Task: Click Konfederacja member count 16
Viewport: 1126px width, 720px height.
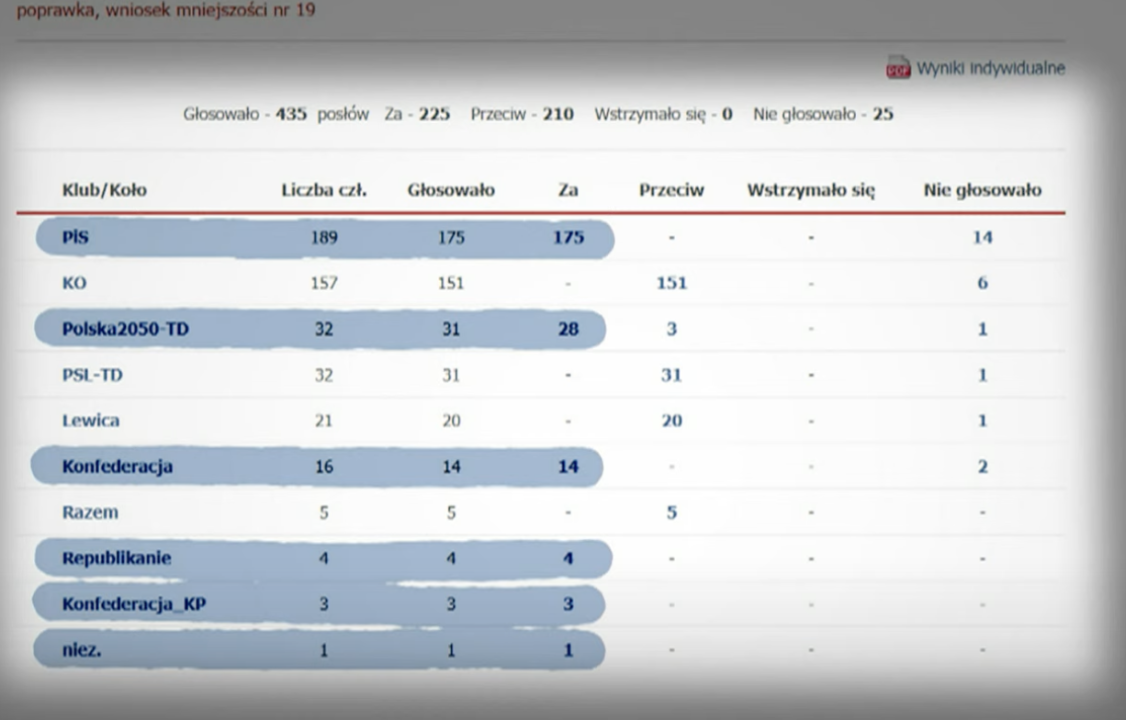Action: pos(324,467)
